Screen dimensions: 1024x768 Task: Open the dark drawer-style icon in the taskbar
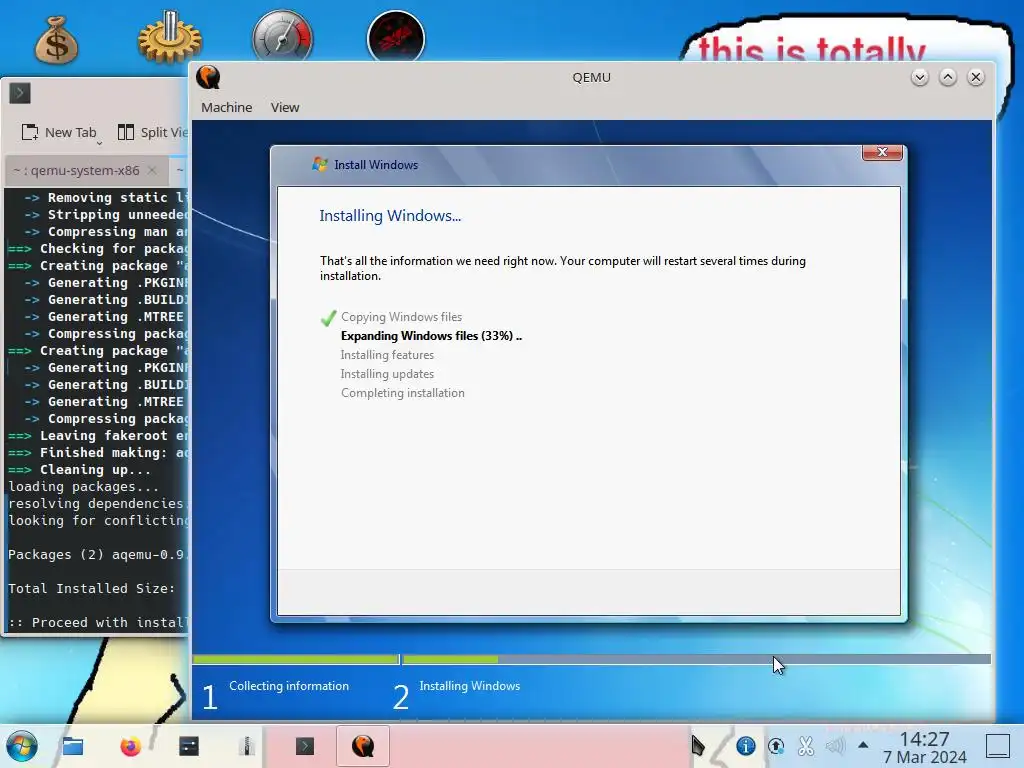click(x=189, y=746)
